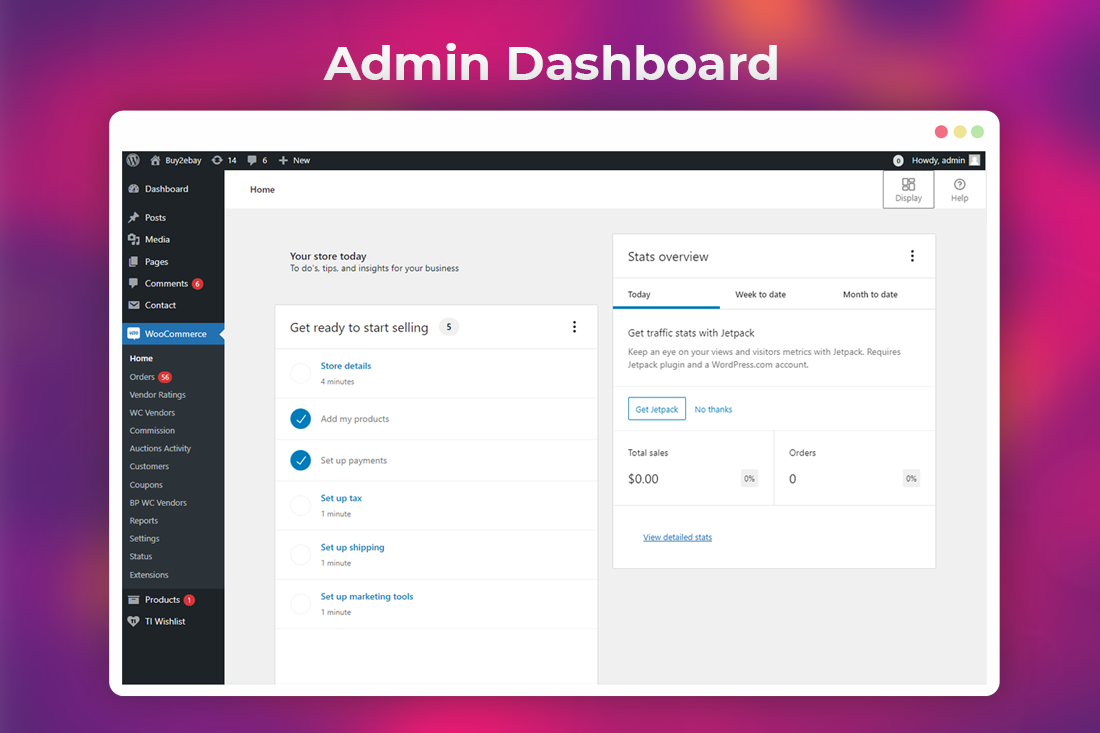The image size is (1100, 733).
Task: Click the green window dot
Action: click(x=977, y=132)
